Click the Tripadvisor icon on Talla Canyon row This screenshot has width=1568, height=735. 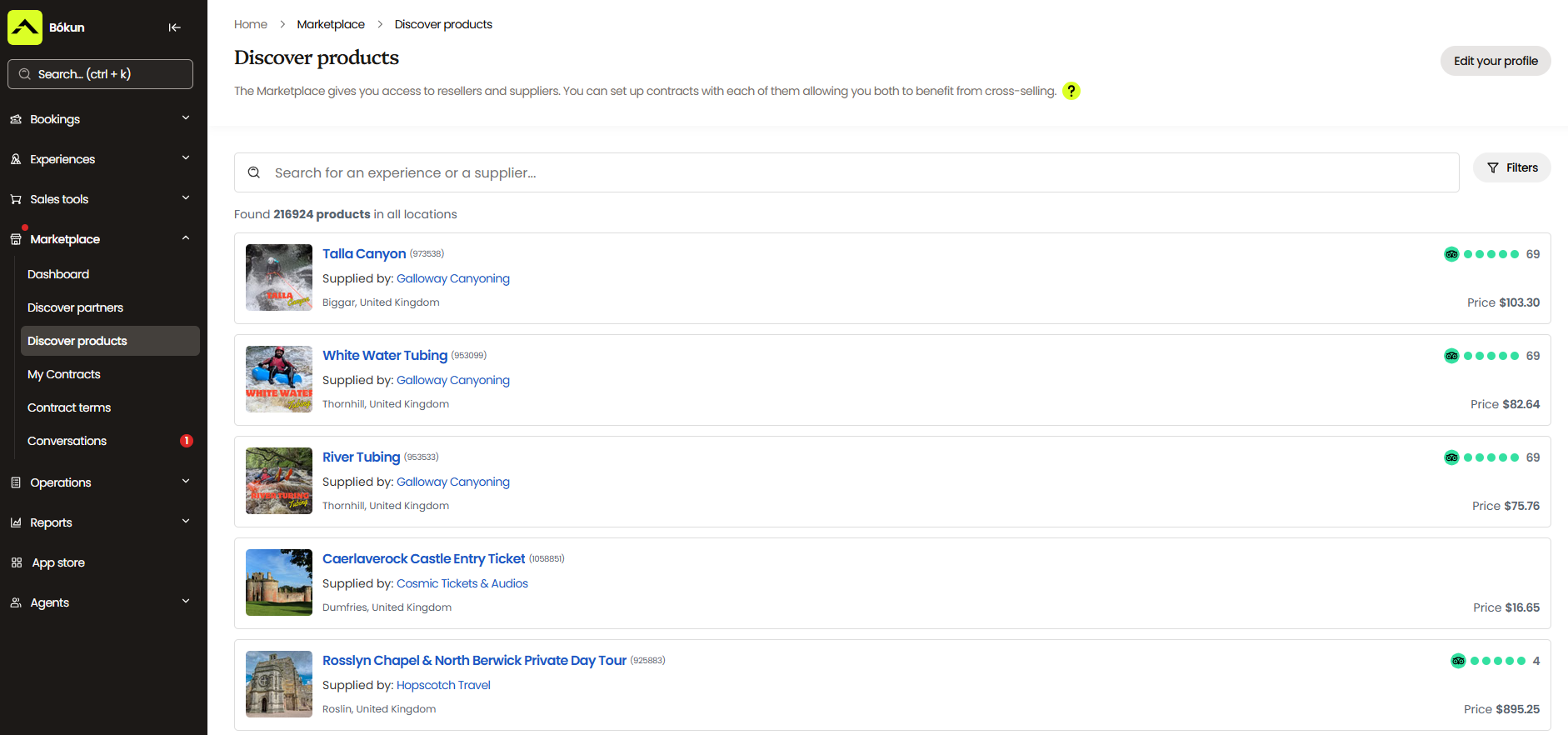coord(1451,254)
